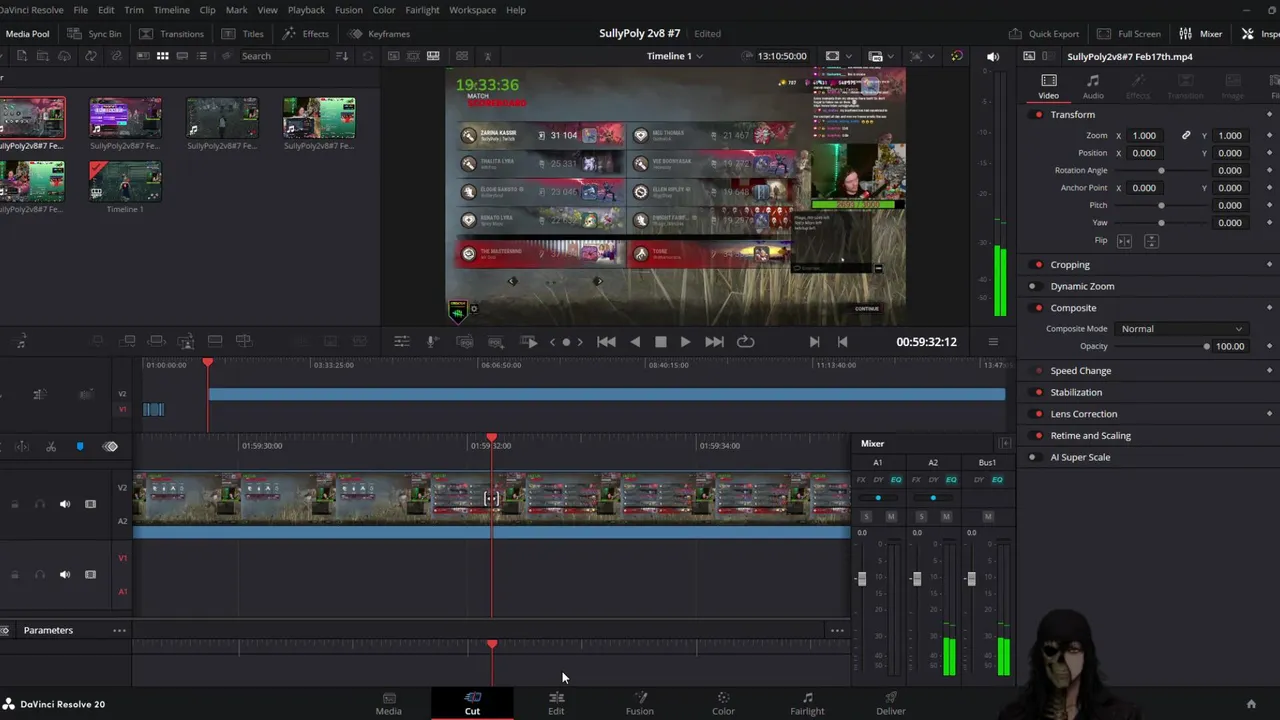This screenshot has width=1280, height=720.
Task: Adjust the Rotation Angle slider handle
Action: click(x=1161, y=171)
